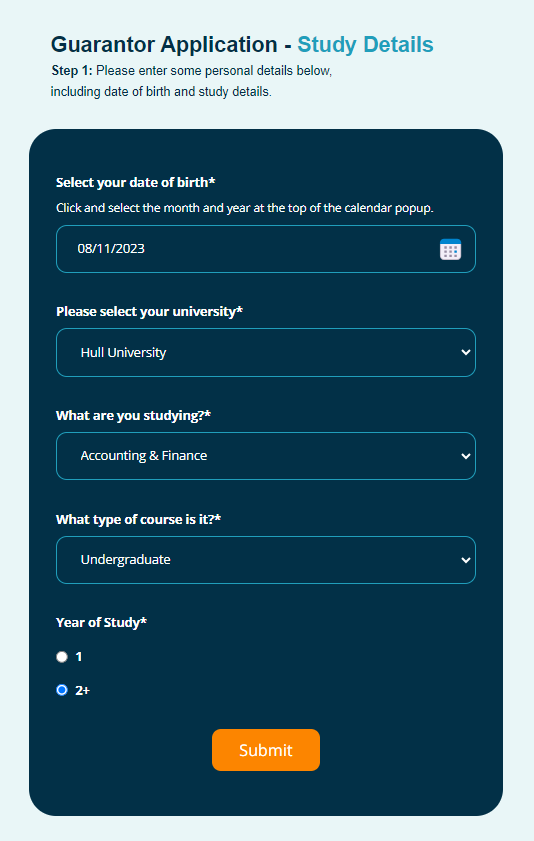Screen dimensions: 534x841
Task: Click the "1" label text next to radio
Action: 79,656
